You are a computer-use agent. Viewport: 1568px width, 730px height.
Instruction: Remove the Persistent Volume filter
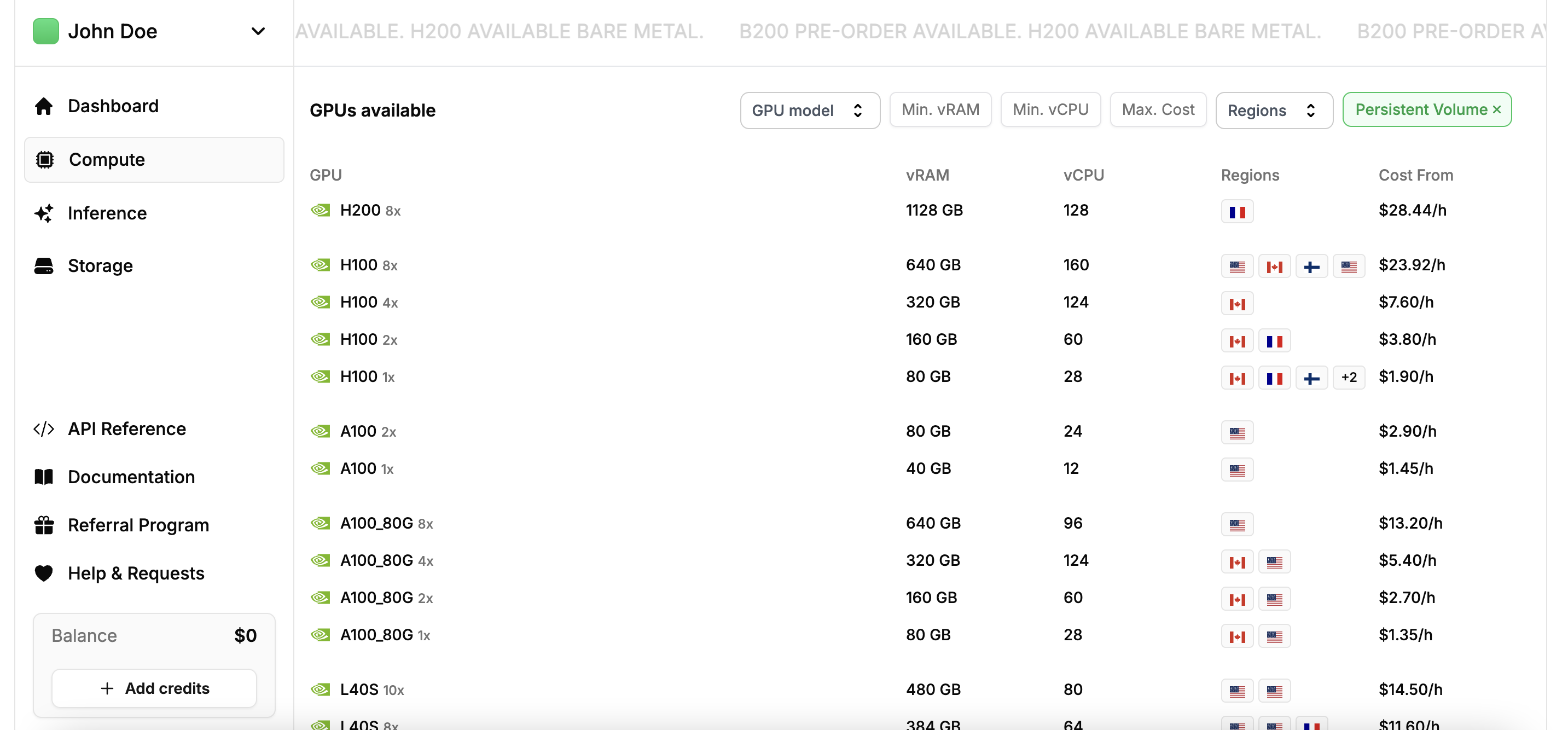pyautogui.click(x=1497, y=109)
